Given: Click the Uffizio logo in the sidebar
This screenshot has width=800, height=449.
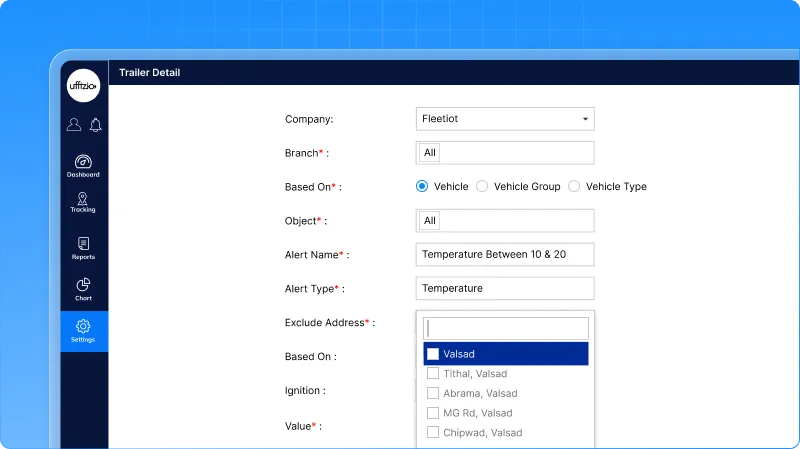Looking at the screenshot, I should [x=83, y=86].
